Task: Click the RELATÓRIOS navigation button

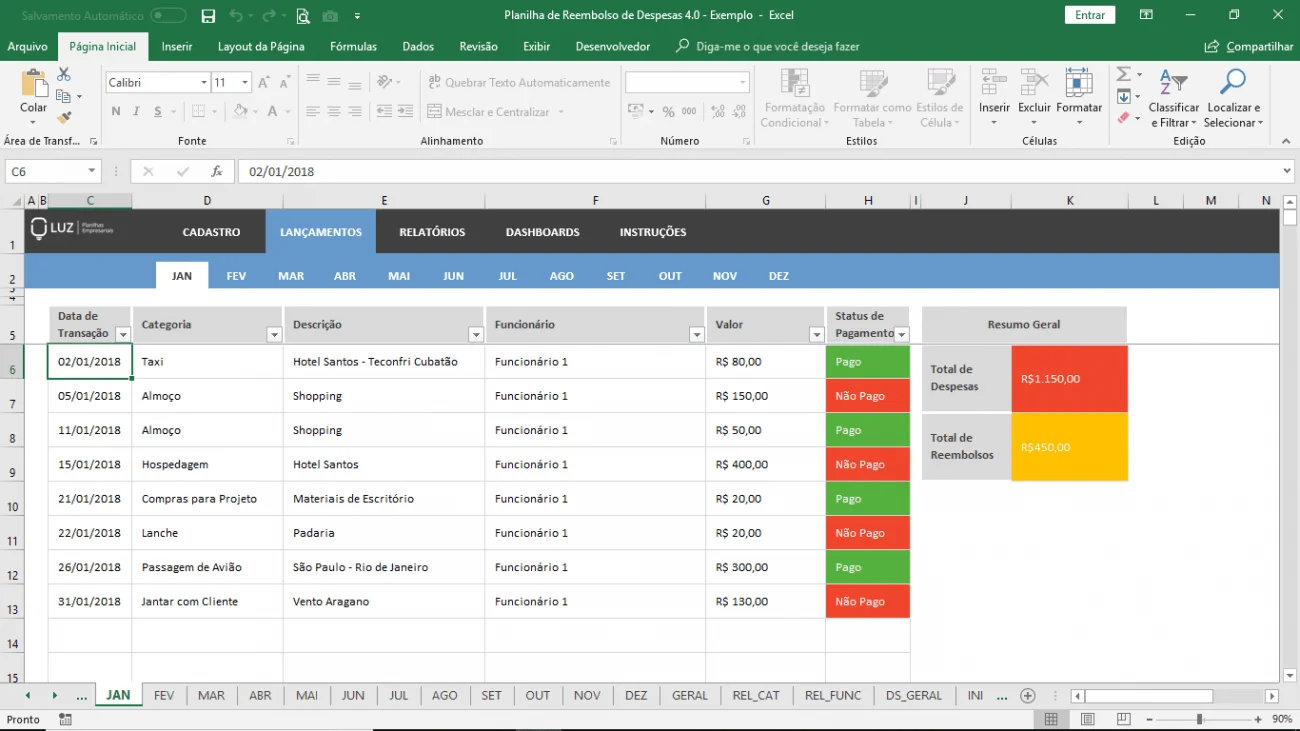Action: tap(432, 232)
